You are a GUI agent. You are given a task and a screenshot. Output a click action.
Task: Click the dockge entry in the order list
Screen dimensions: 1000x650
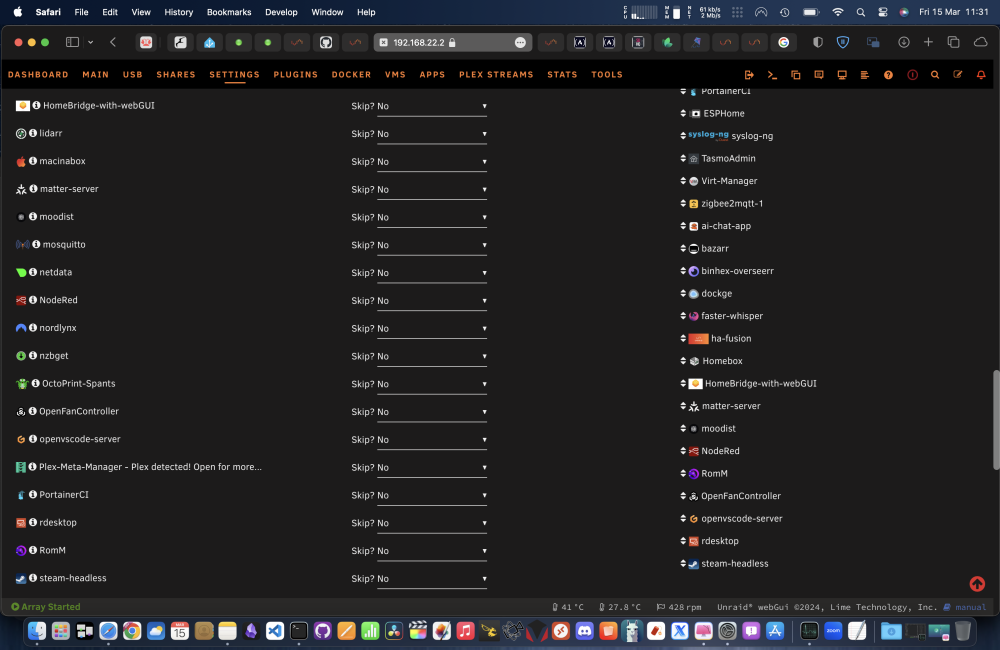(707, 293)
